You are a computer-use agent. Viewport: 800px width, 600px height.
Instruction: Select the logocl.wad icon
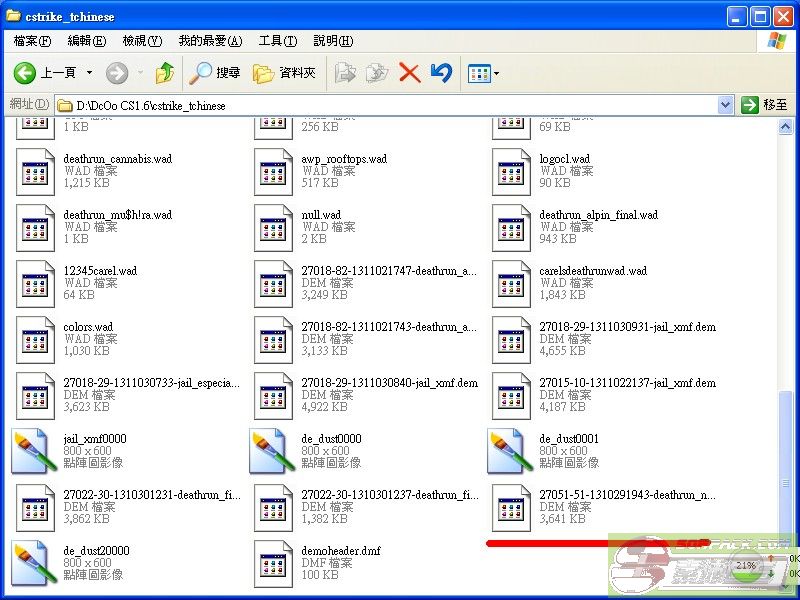click(x=510, y=171)
